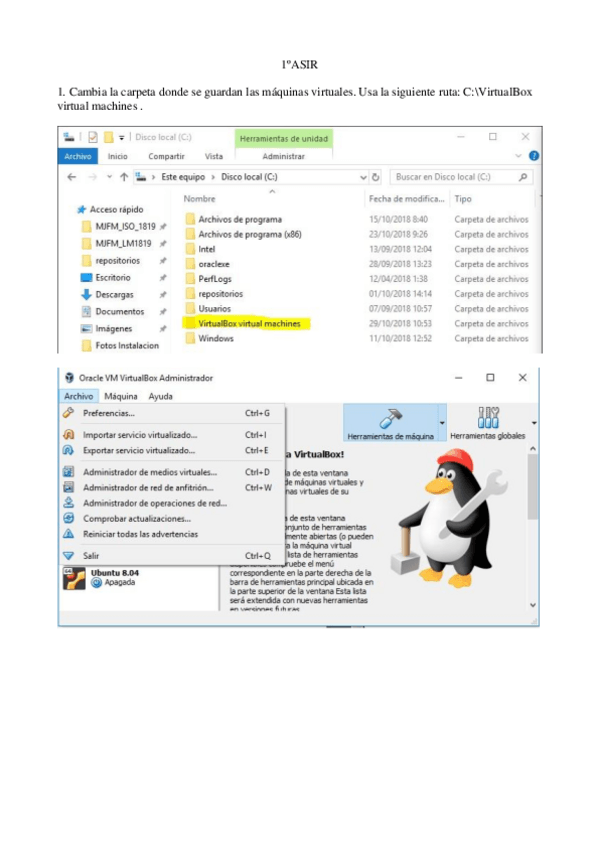Click the host network manager icon
This screenshot has height=848, width=600.
coord(68,487)
